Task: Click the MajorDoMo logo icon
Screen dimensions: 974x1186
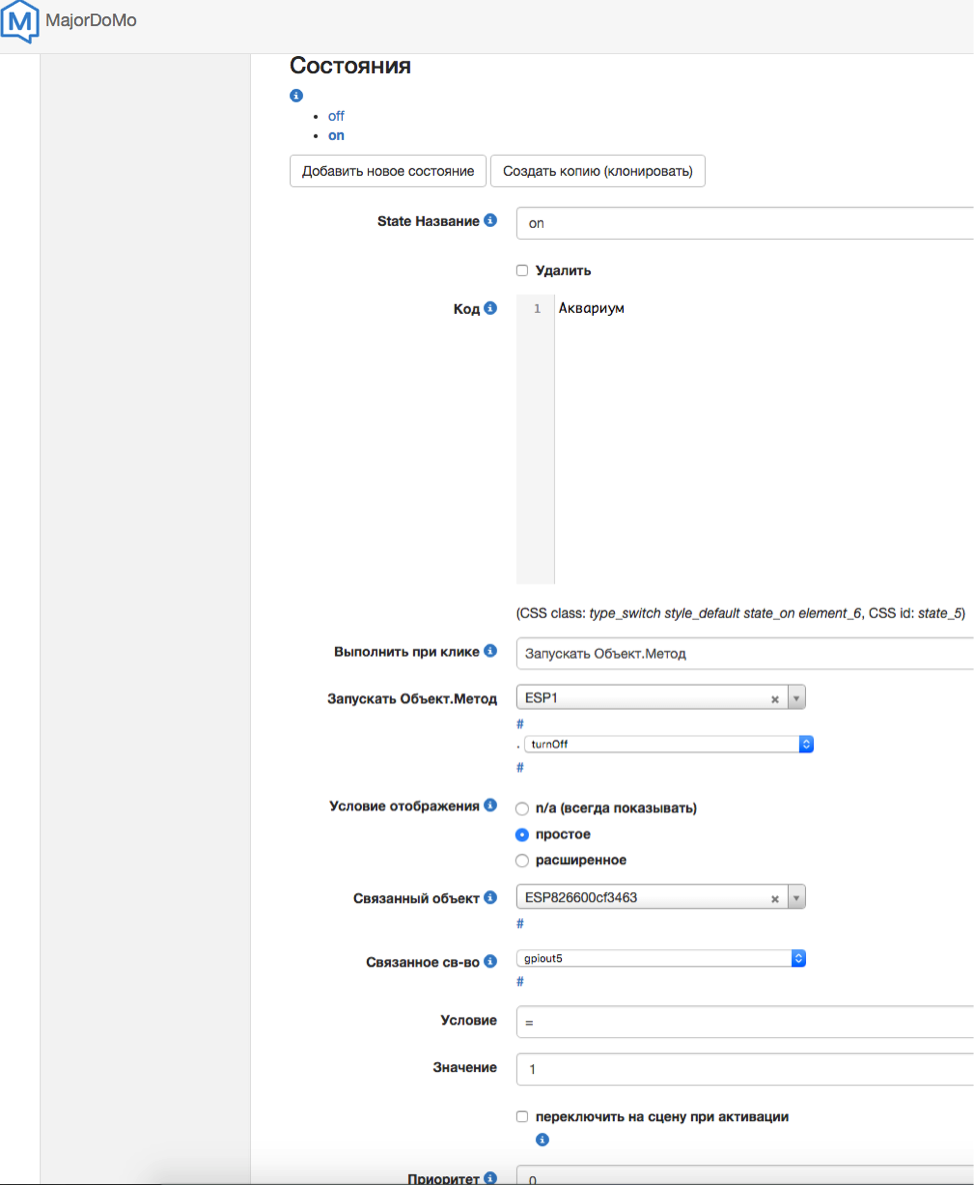Action: coord(22,22)
